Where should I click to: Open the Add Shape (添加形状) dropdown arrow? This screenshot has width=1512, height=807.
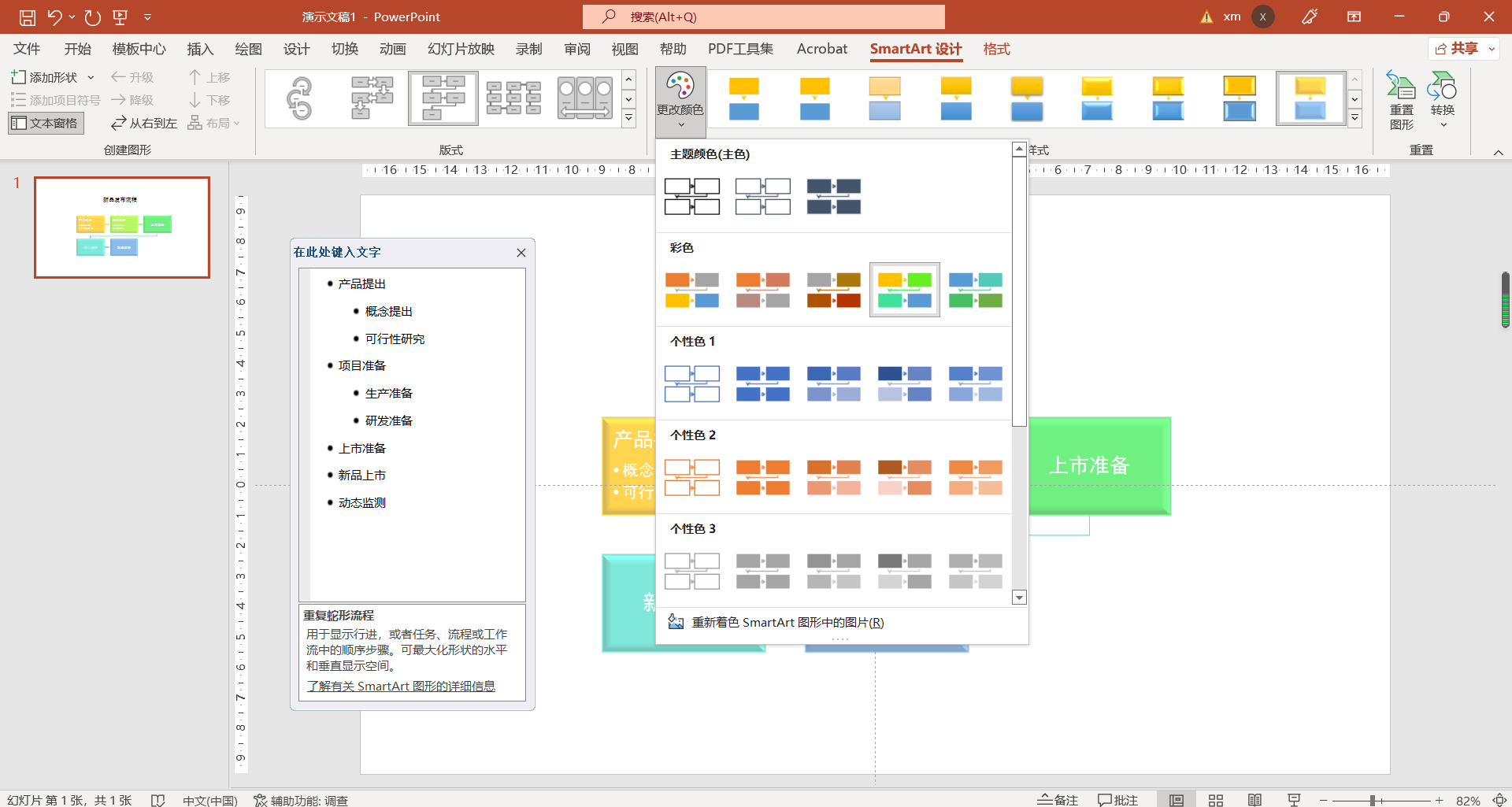coord(91,77)
